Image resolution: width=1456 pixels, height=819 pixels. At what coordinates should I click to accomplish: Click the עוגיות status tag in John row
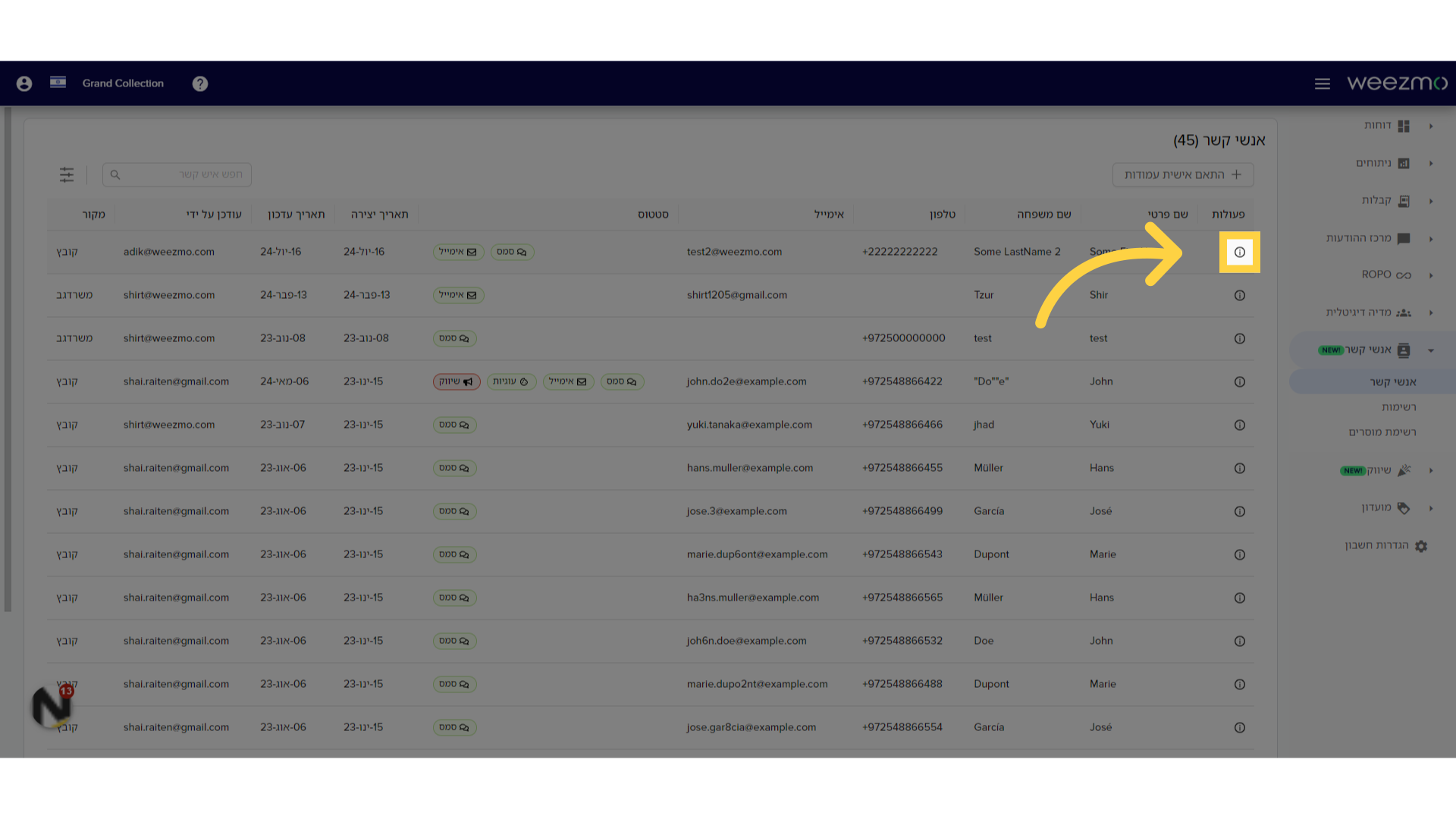click(x=511, y=381)
